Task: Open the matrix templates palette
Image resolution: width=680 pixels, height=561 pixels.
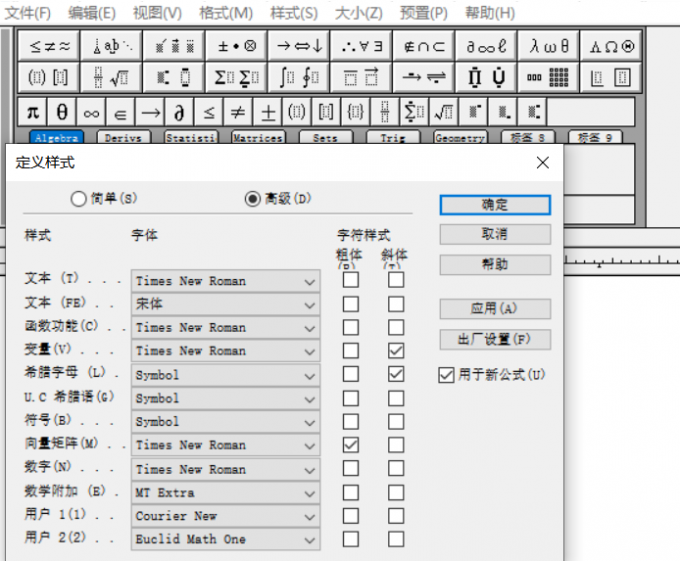Action: (x=549, y=77)
